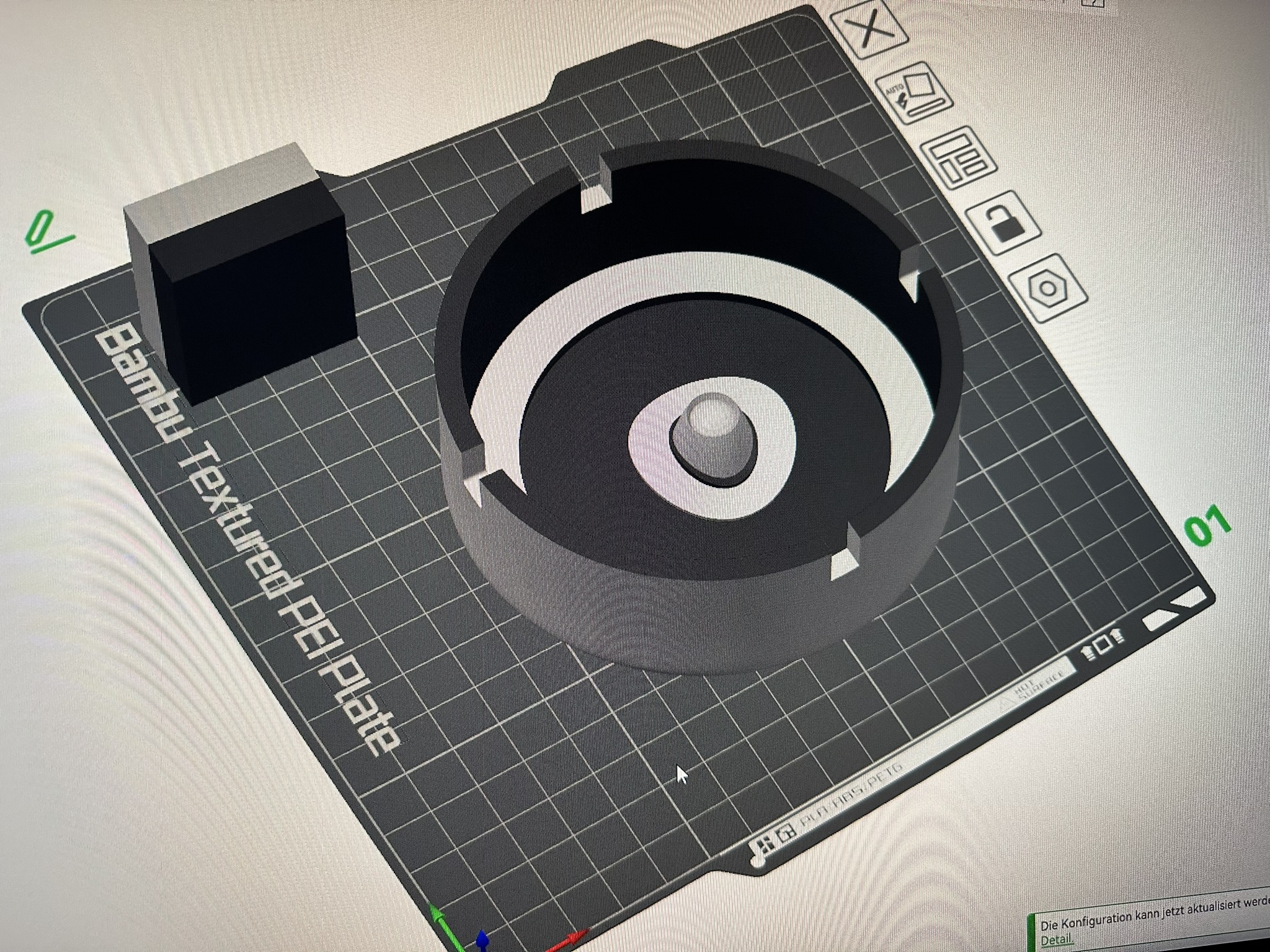Click the arrange objects plate icon
The width and height of the screenshot is (1270, 952).
(x=958, y=157)
